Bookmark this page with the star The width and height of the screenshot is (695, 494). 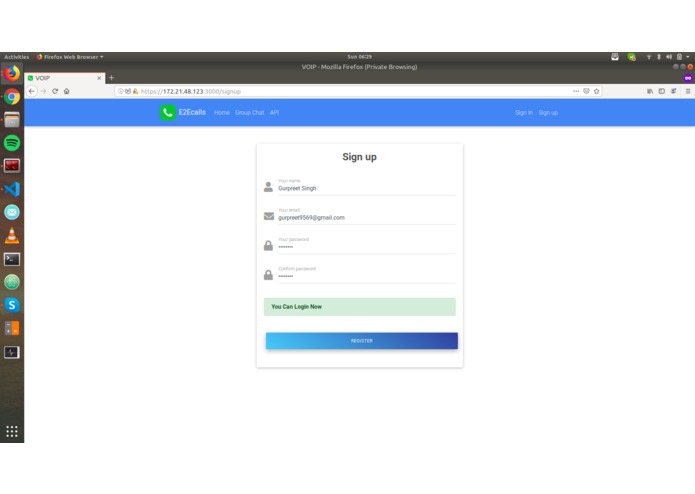597,91
